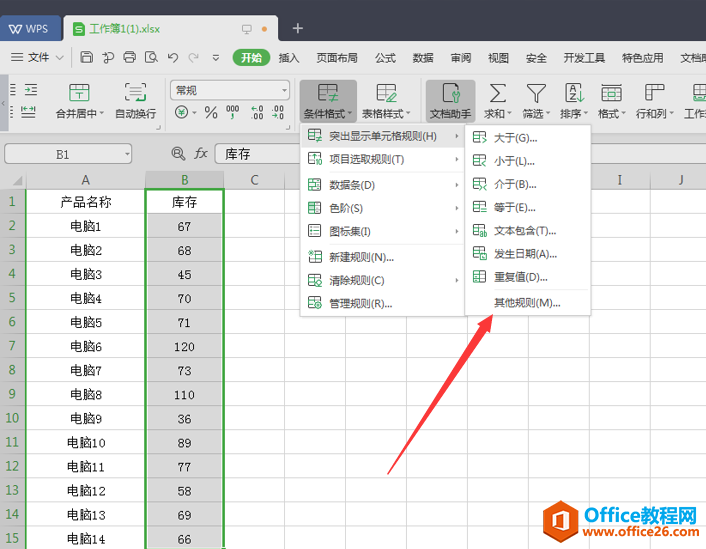Open the 文档助手 document assistant
Screen dimensions: 706x549
click(450, 101)
